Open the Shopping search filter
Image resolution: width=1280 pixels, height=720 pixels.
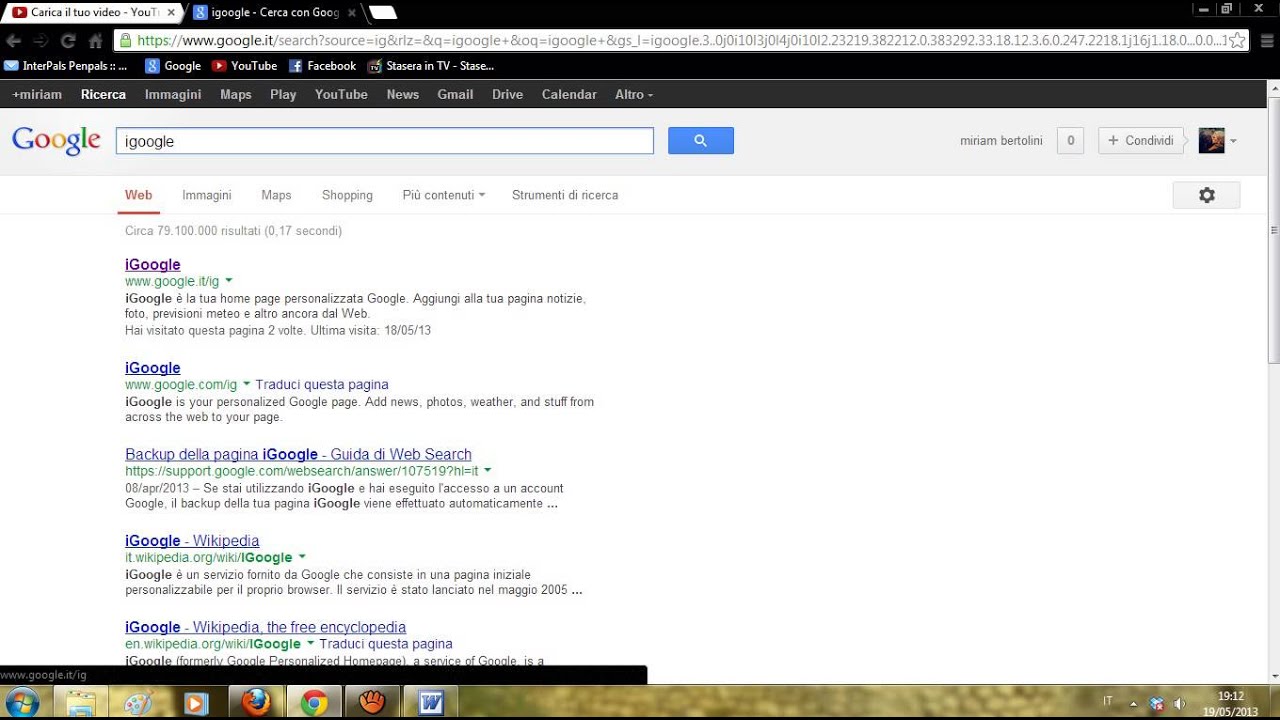347,195
